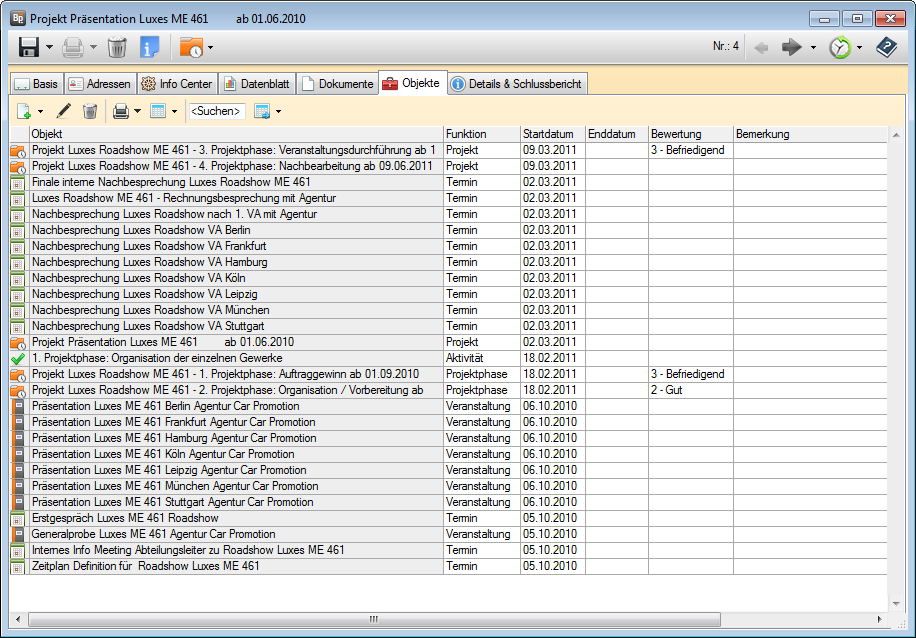Open dropdown next to new object icon

40,111
